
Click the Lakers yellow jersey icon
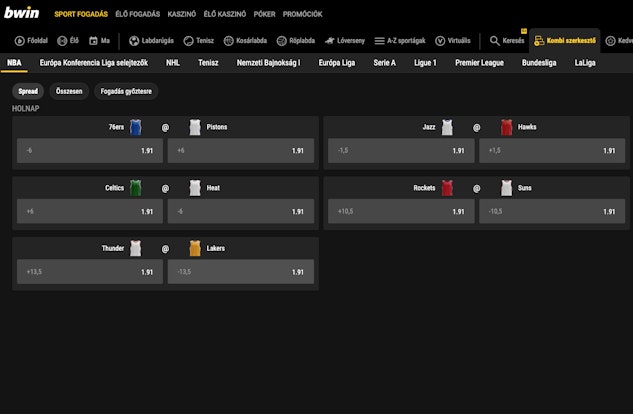pos(195,249)
